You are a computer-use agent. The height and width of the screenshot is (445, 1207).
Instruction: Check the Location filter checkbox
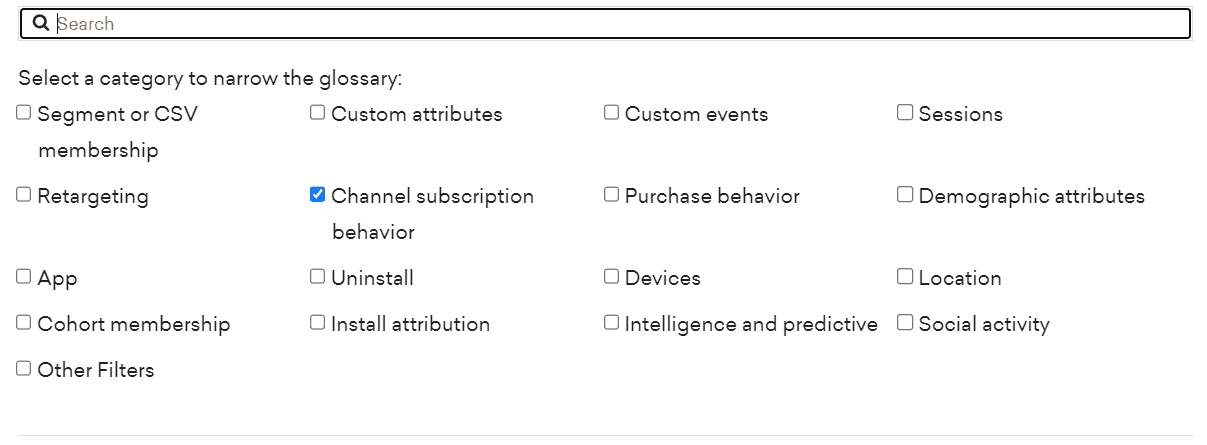[x=905, y=277]
